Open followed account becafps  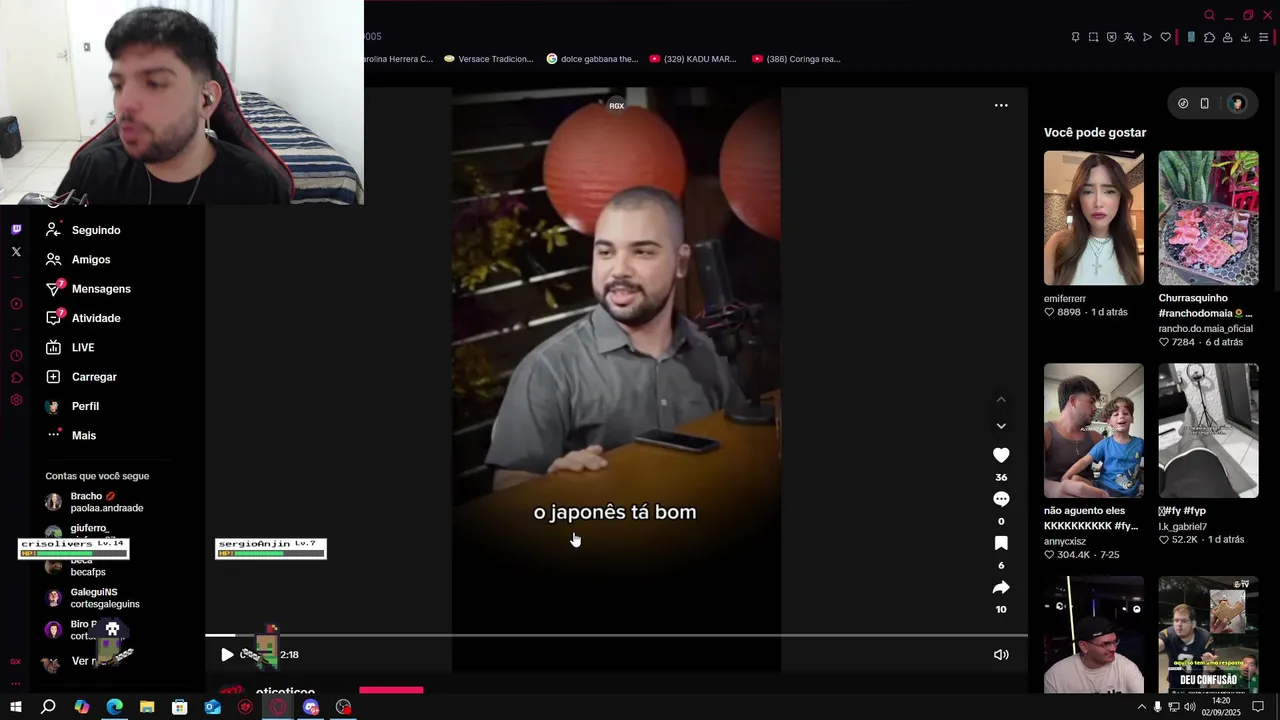point(76,566)
